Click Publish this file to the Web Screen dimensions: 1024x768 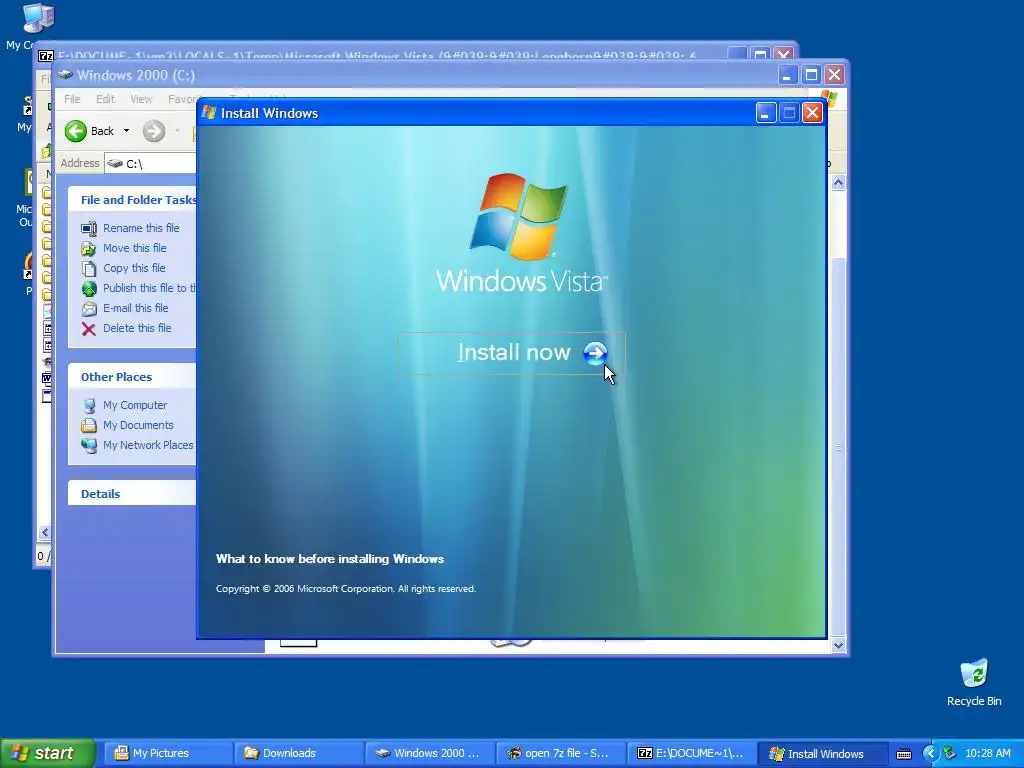[x=149, y=288]
